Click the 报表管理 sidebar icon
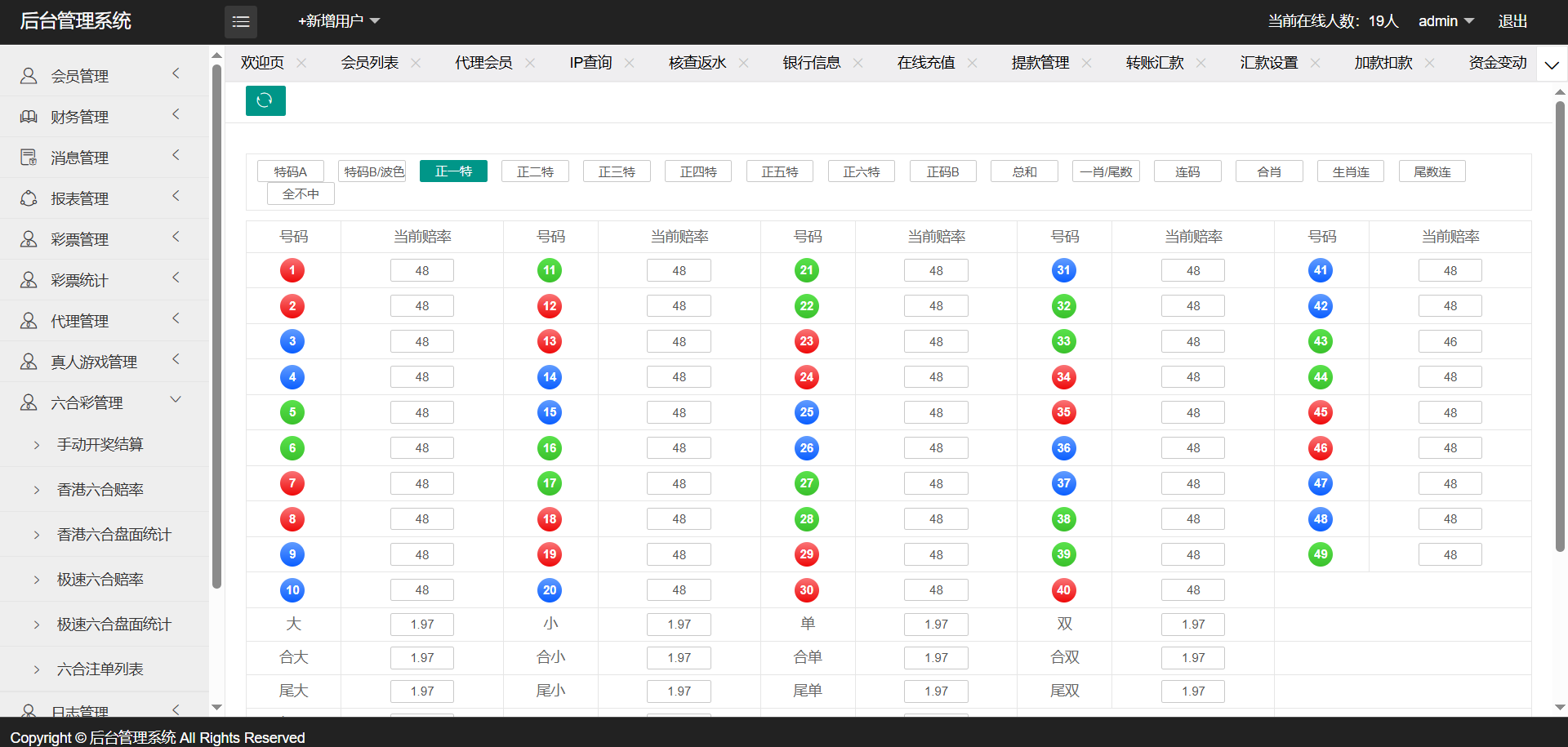Image resolution: width=1568 pixels, height=747 pixels. point(29,198)
